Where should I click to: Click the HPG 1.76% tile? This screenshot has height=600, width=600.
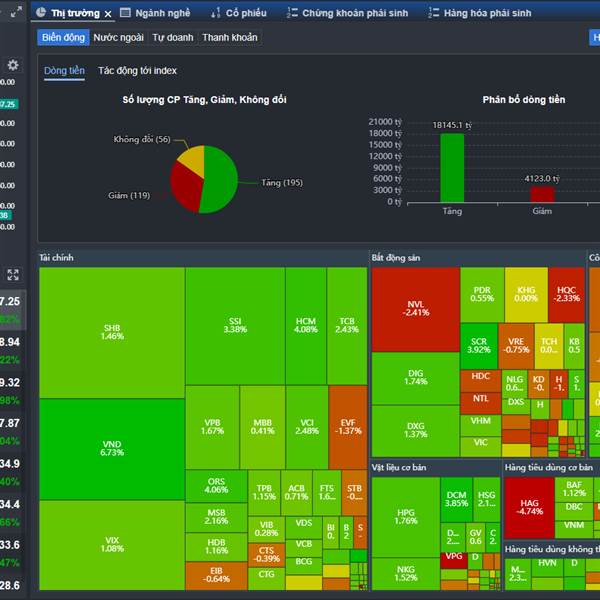pos(406,517)
